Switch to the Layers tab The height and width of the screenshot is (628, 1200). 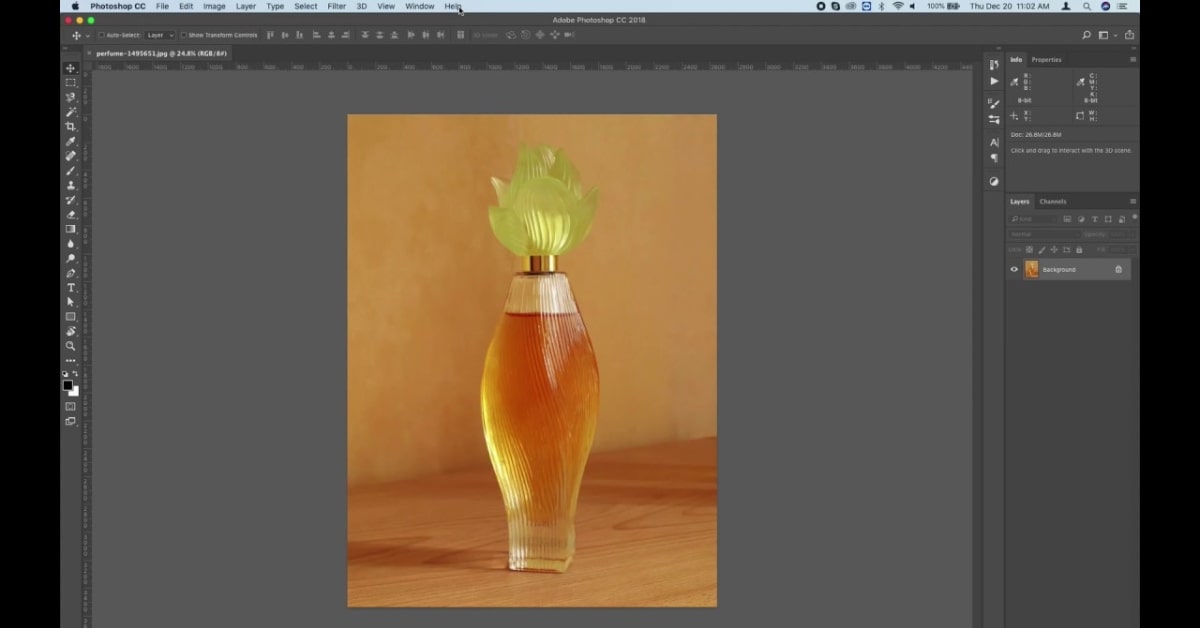tap(1019, 201)
